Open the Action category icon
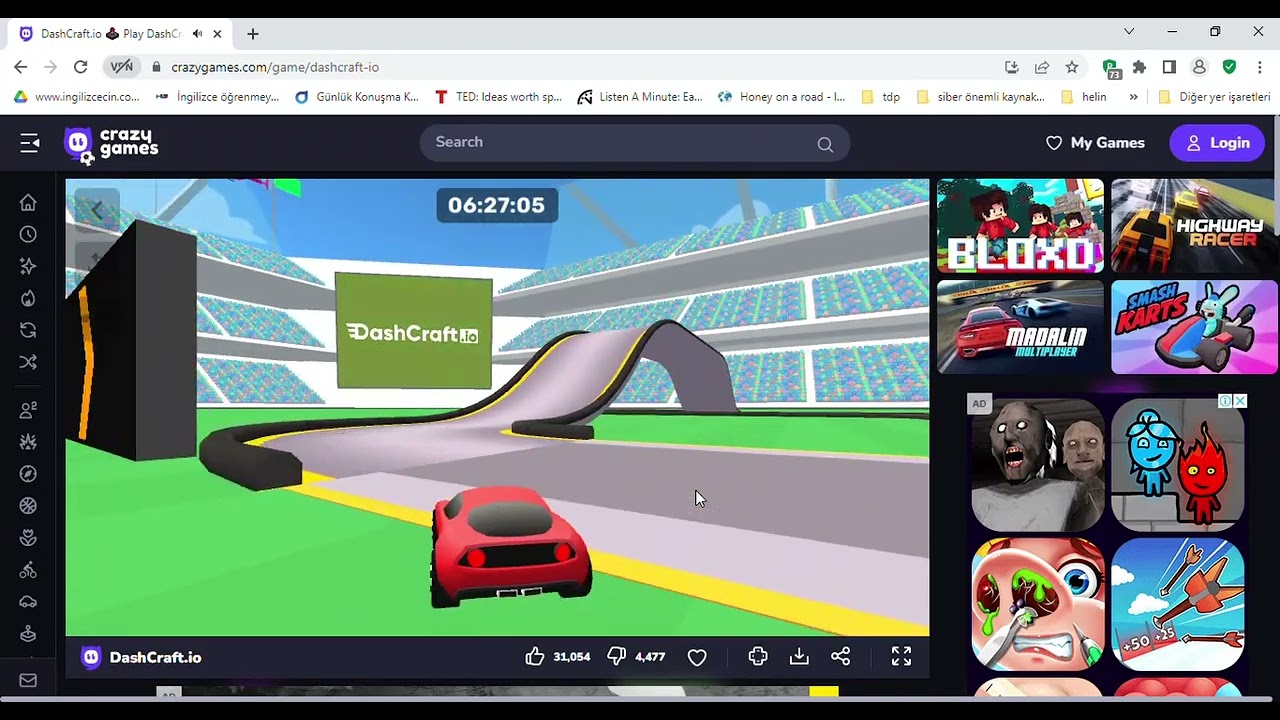Image resolution: width=1280 pixels, height=720 pixels. tap(28, 442)
